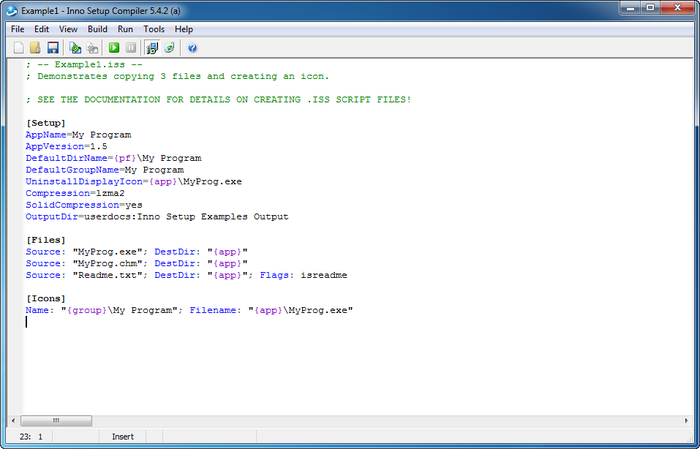Click the Target Setup toolbar icon
The image size is (700, 449).
click(152, 47)
